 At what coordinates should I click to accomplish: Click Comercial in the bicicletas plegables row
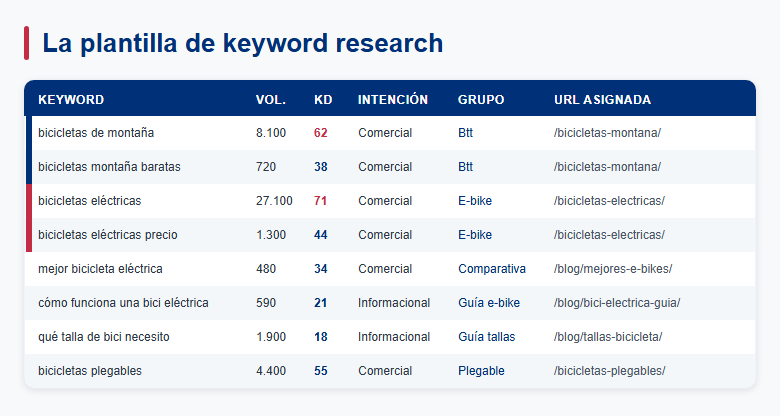385,371
